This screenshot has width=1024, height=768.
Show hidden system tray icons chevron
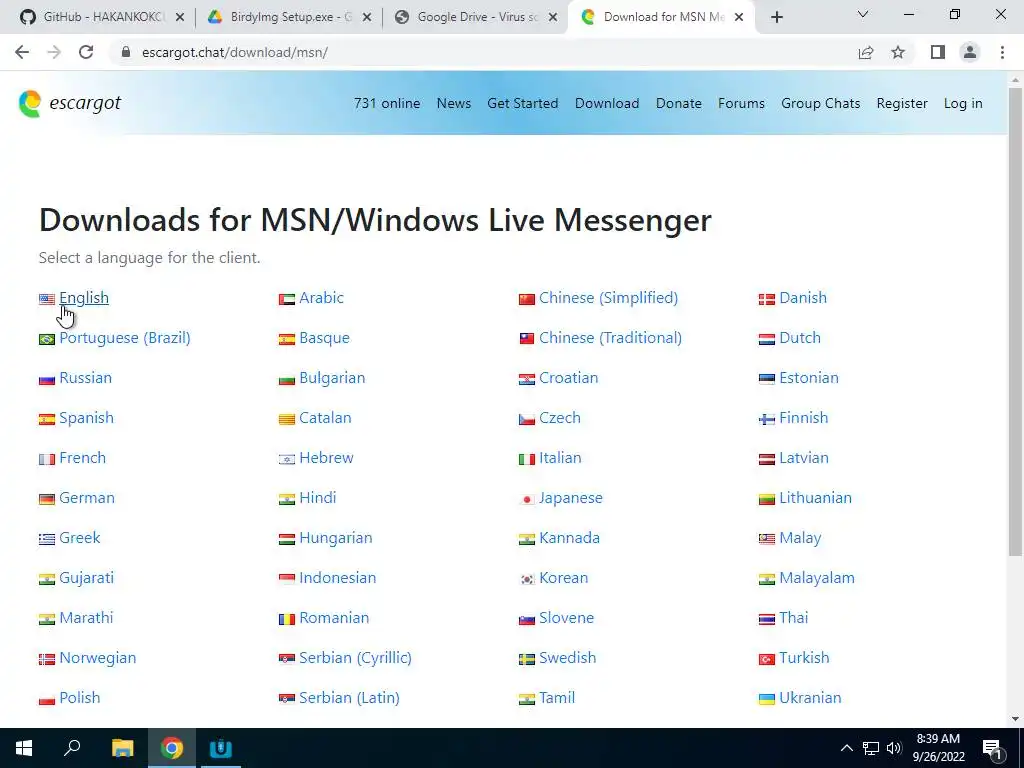click(846, 748)
